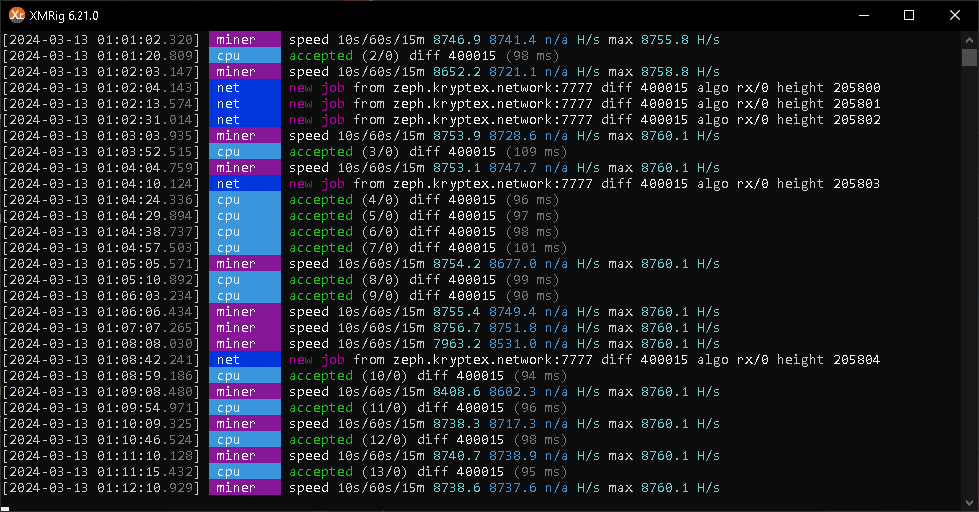Click the 'accepted (7/0)' text
The image size is (979, 512).
click(x=344, y=248)
